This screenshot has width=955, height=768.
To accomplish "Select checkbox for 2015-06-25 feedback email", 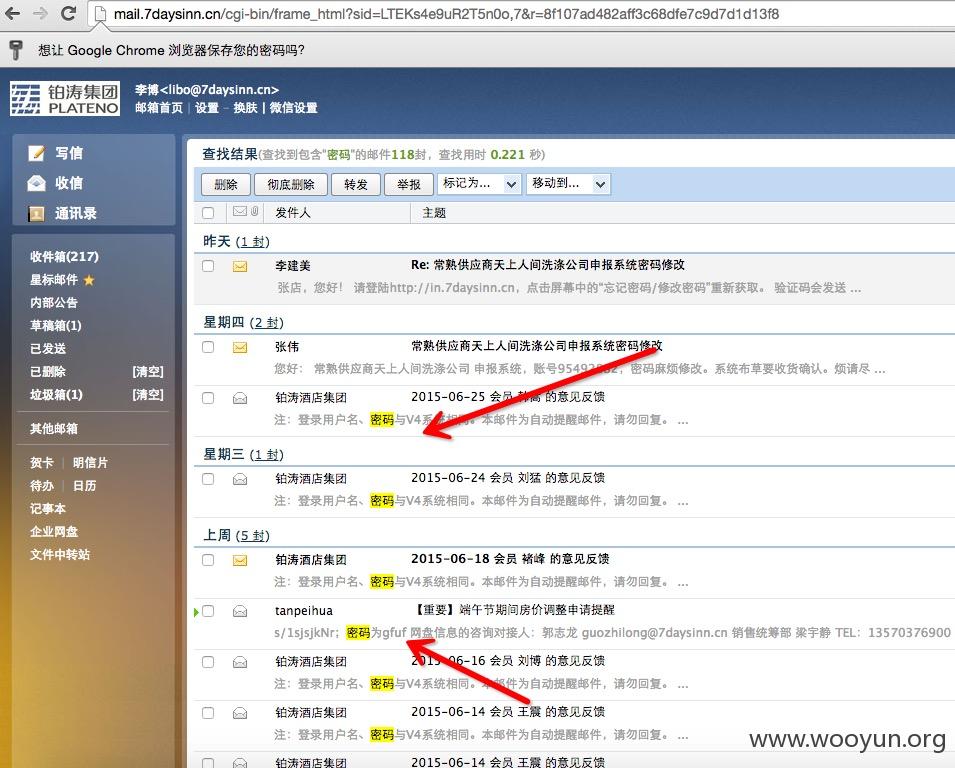I will (x=208, y=398).
